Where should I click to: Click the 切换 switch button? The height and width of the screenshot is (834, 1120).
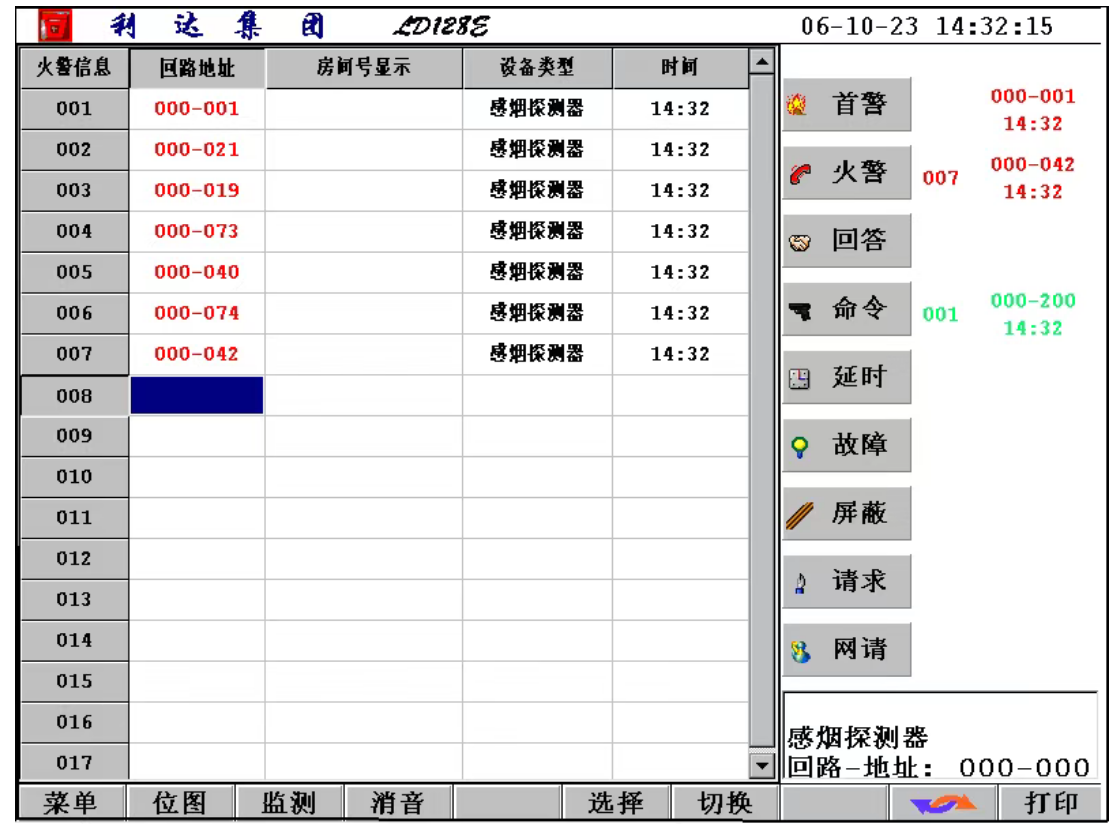coord(723,804)
